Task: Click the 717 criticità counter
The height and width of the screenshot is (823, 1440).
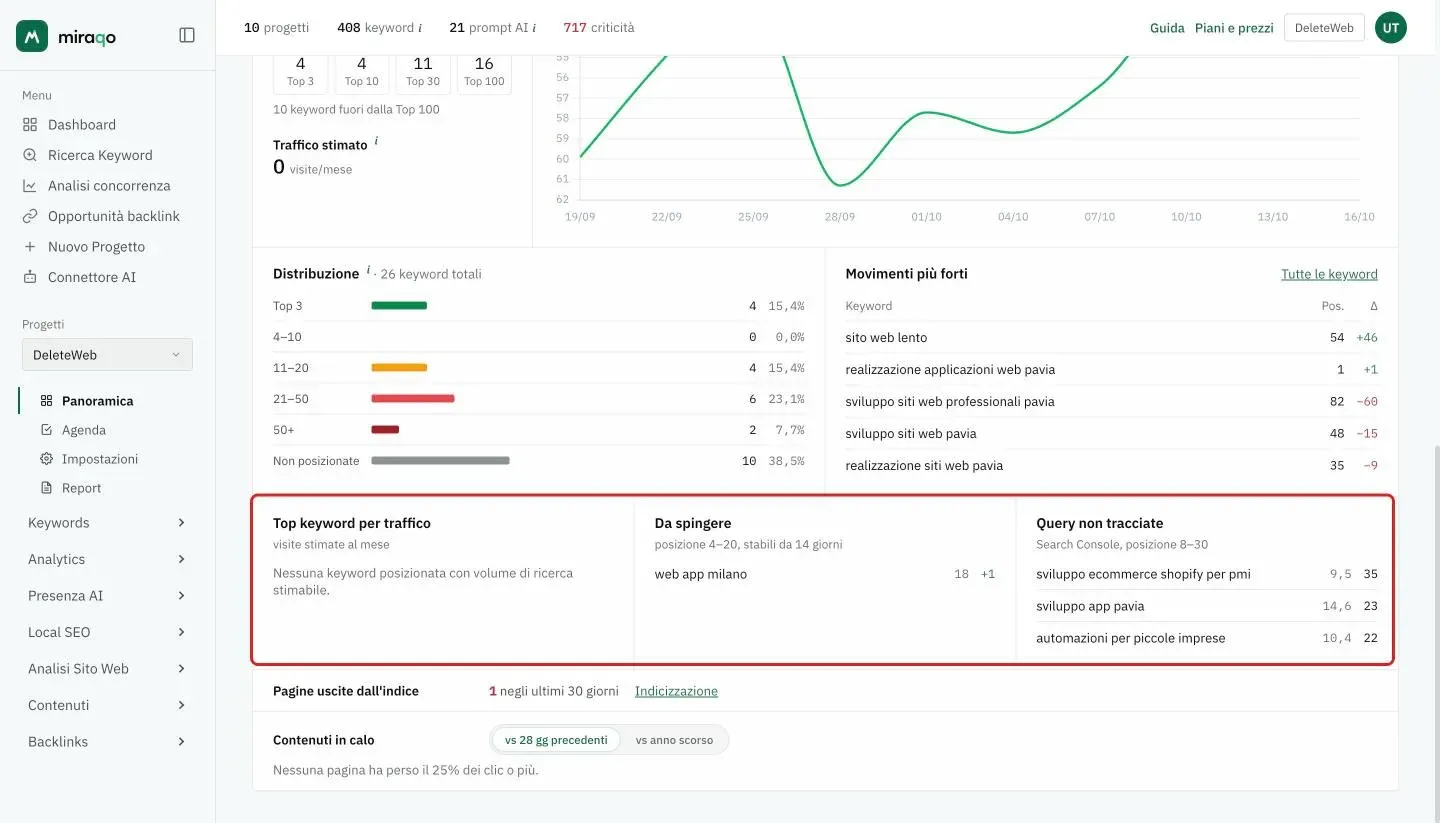Action: click(x=599, y=28)
